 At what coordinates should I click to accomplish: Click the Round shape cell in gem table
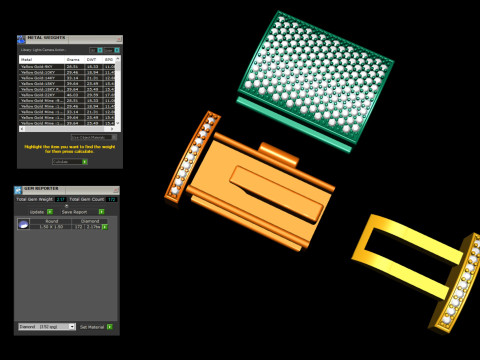(51, 221)
